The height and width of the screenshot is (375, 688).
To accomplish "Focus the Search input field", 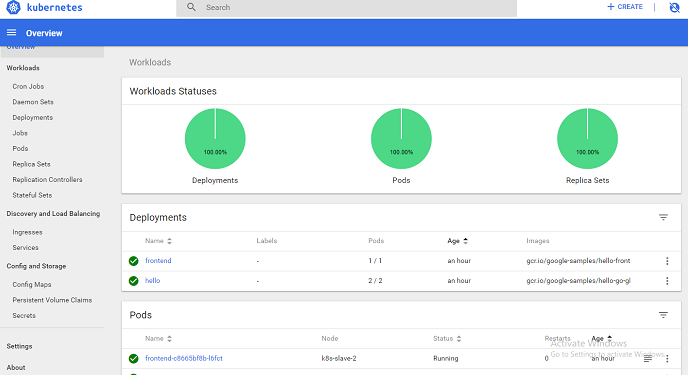I will pos(346,8).
